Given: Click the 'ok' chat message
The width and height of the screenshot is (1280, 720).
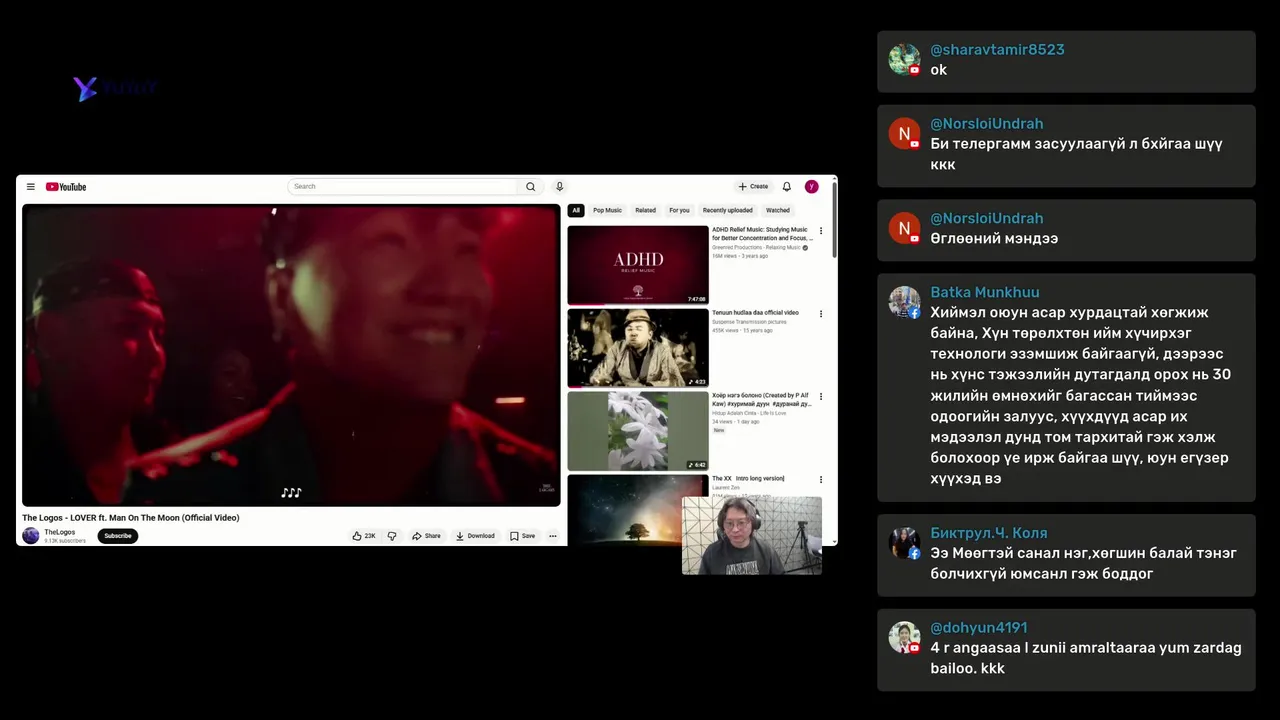Looking at the screenshot, I should click(938, 70).
